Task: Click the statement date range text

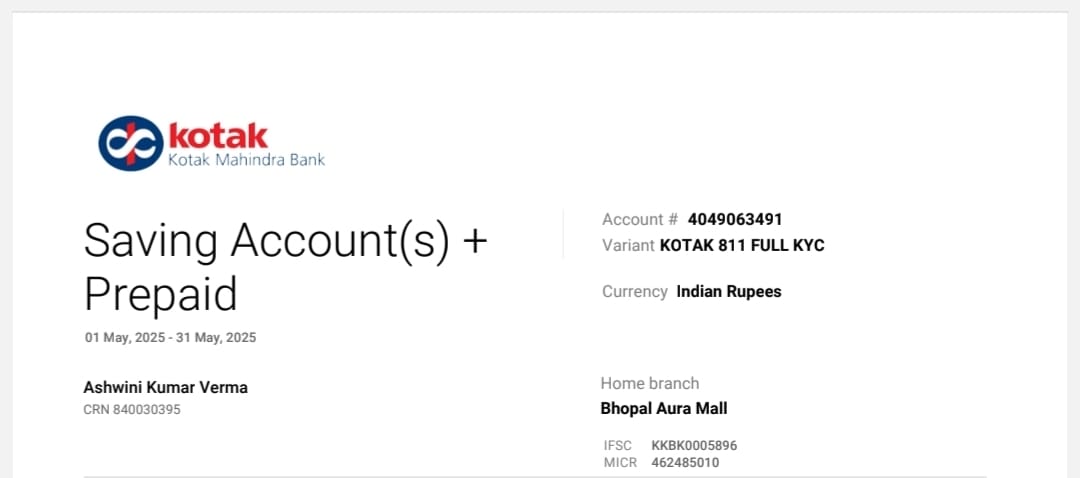Action: [x=170, y=338]
